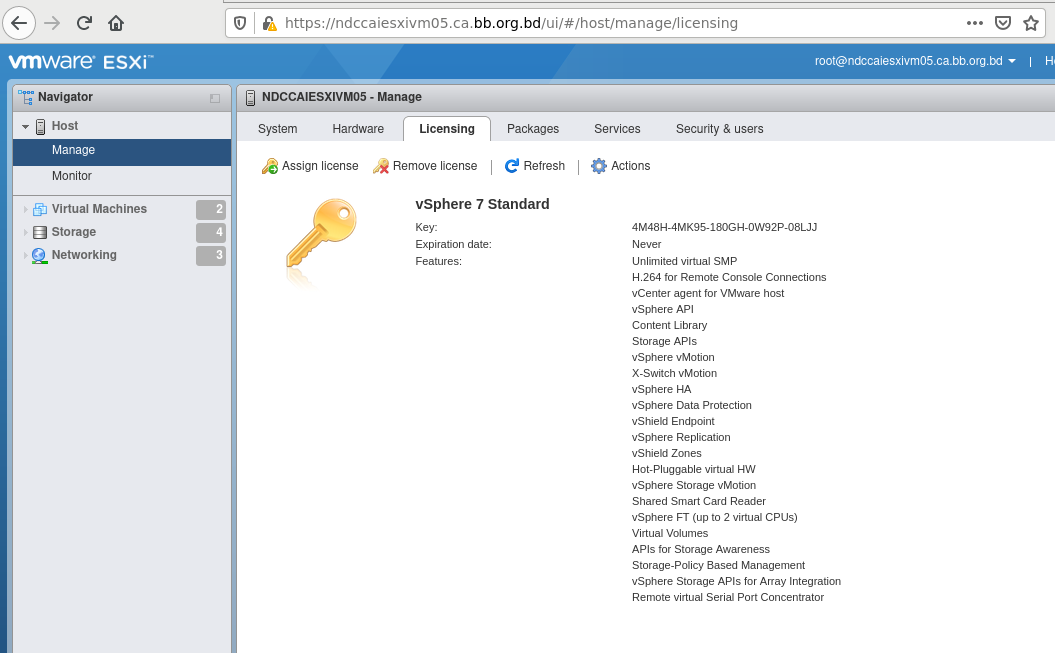Switch to the Hardware tab
Viewport: 1055px width, 653px height.
(x=358, y=128)
